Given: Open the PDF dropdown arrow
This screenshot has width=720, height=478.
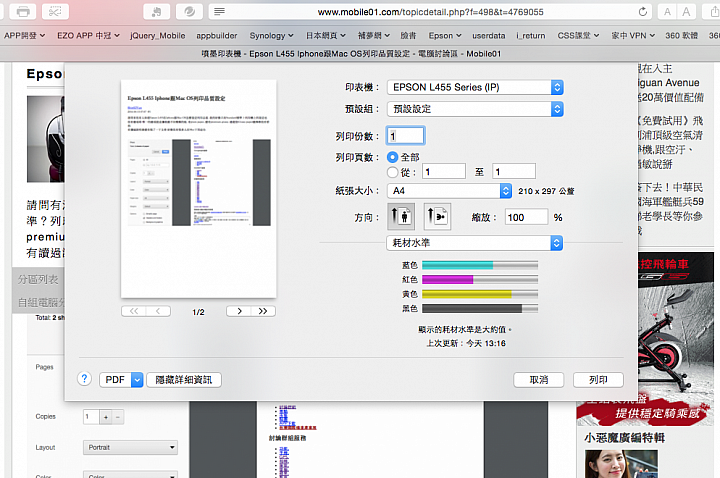Looking at the screenshot, I should coord(137,380).
